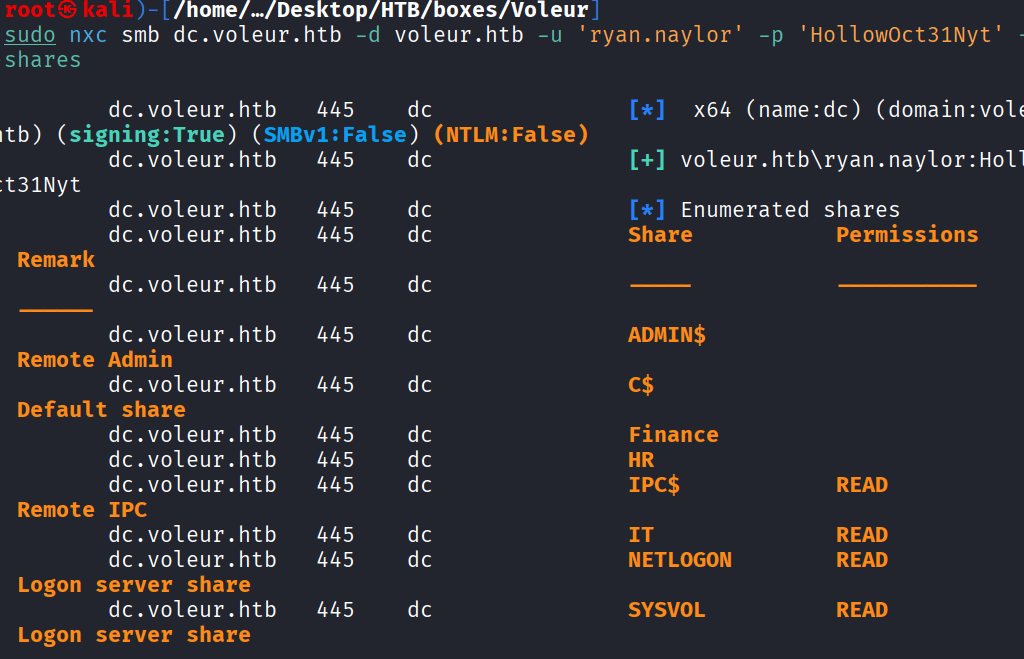This screenshot has height=659, width=1024.
Task: Select the HR share name
Action: click(x=641, y=460)
